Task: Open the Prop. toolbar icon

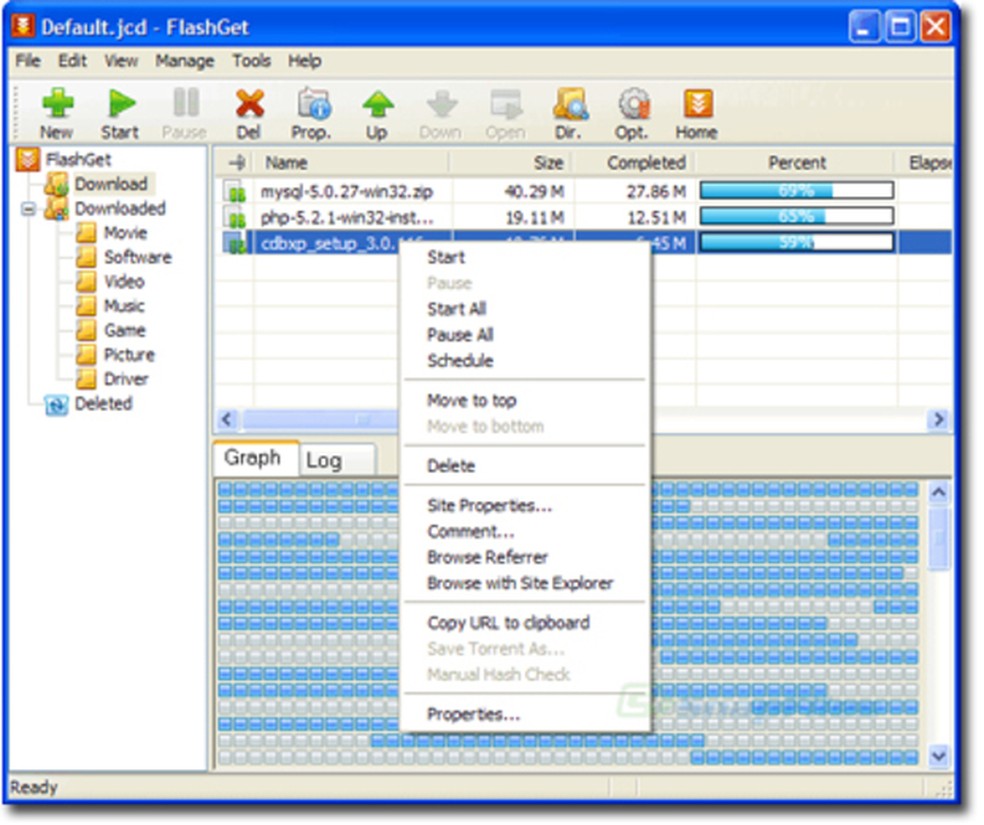Action: [313, 104]
